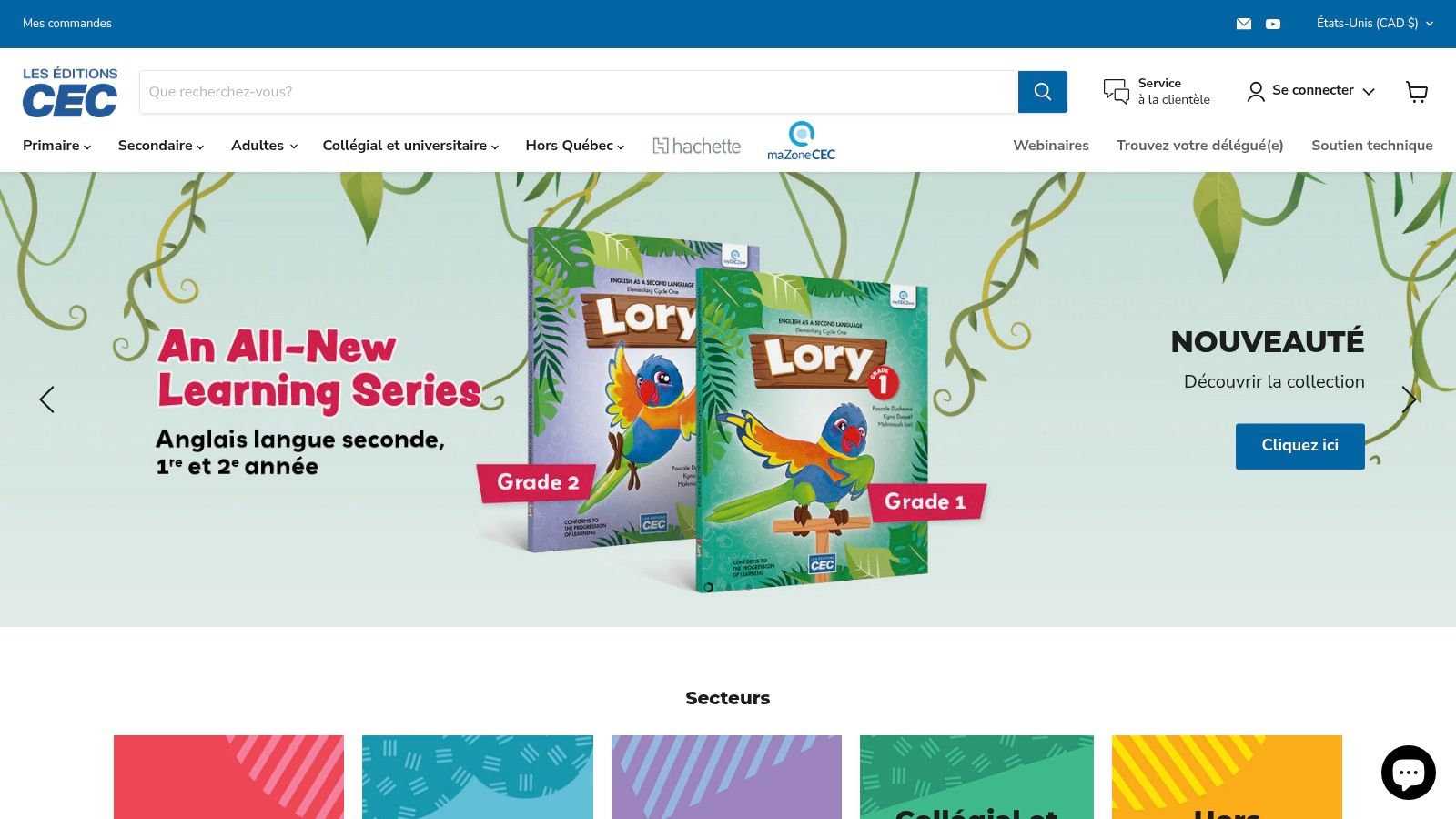
Task: Open the chat bubble widget
Action: pos(1408,772)
